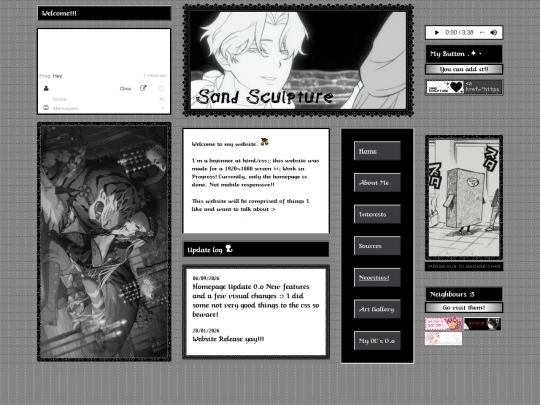Visit the Novelties page
Image resolution: width=540 pixels, height=405 pixels.
click(377, 278)
